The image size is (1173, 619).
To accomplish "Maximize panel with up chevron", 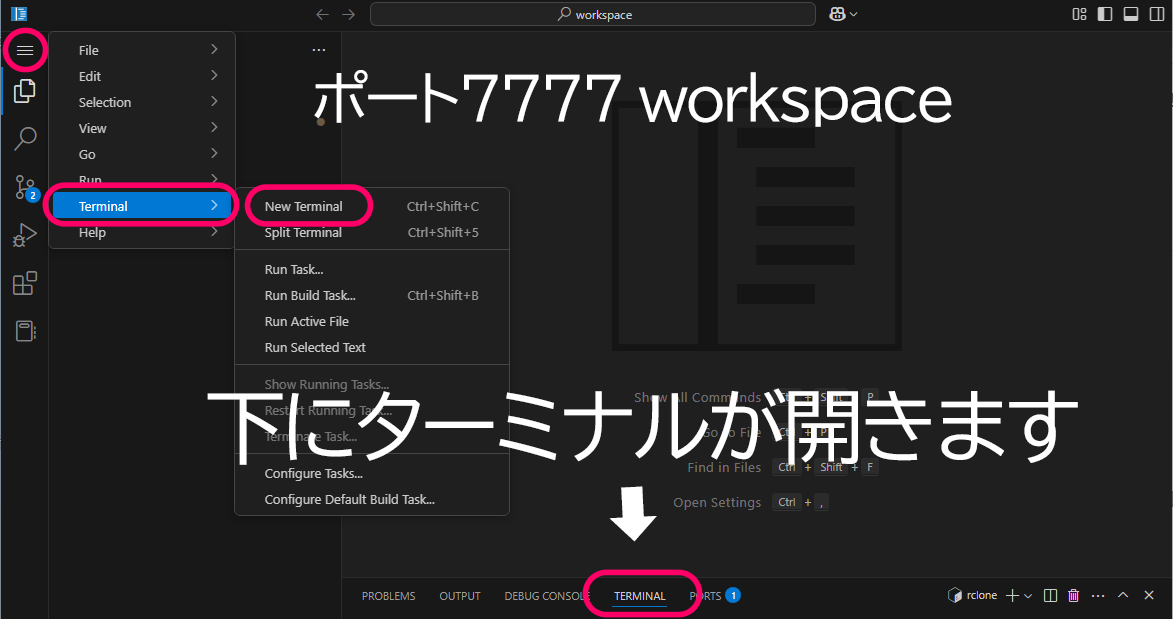I will click(1123, 595).
